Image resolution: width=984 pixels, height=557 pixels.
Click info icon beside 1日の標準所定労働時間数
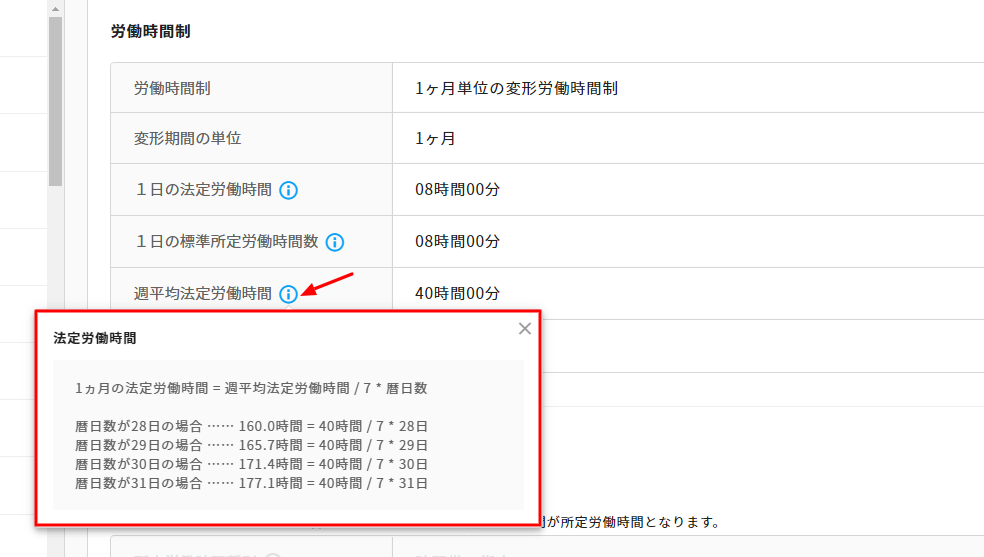point(335,242)
